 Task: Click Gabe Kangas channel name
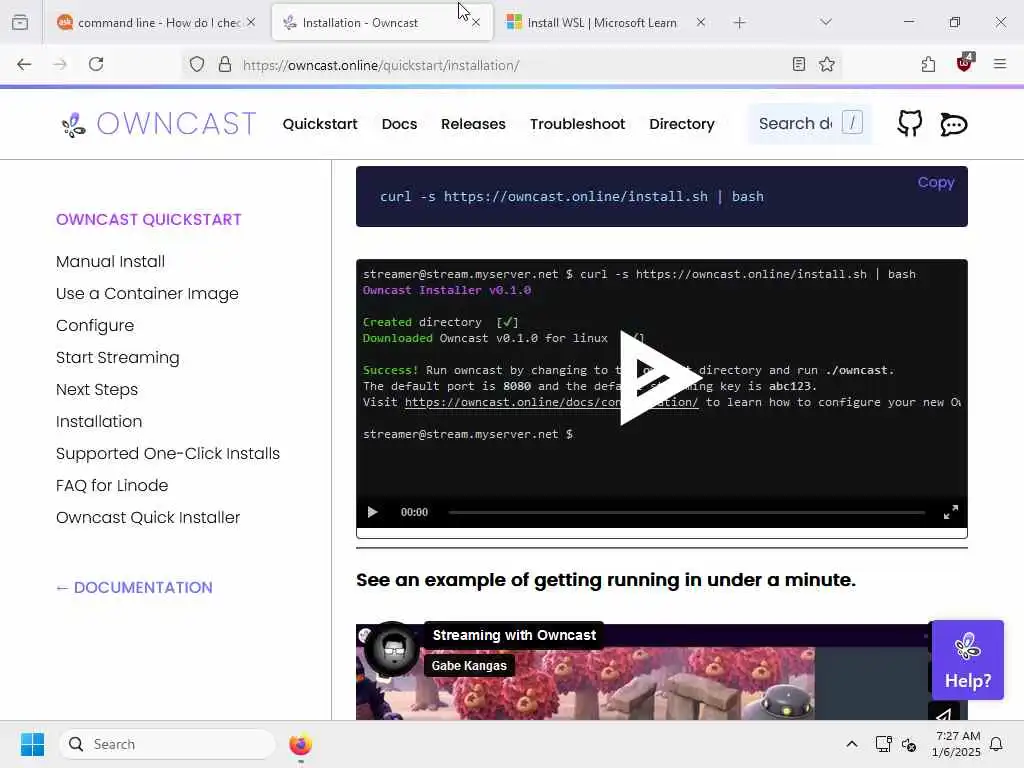[x=469, y=665]
